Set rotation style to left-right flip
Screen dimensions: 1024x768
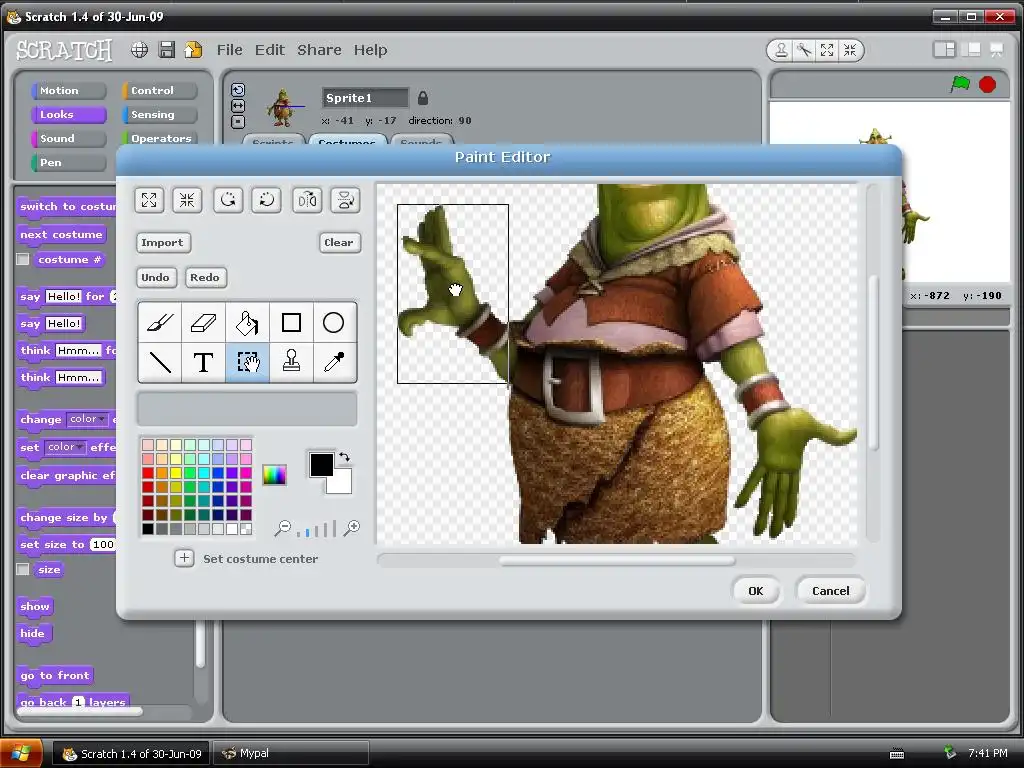238,106
